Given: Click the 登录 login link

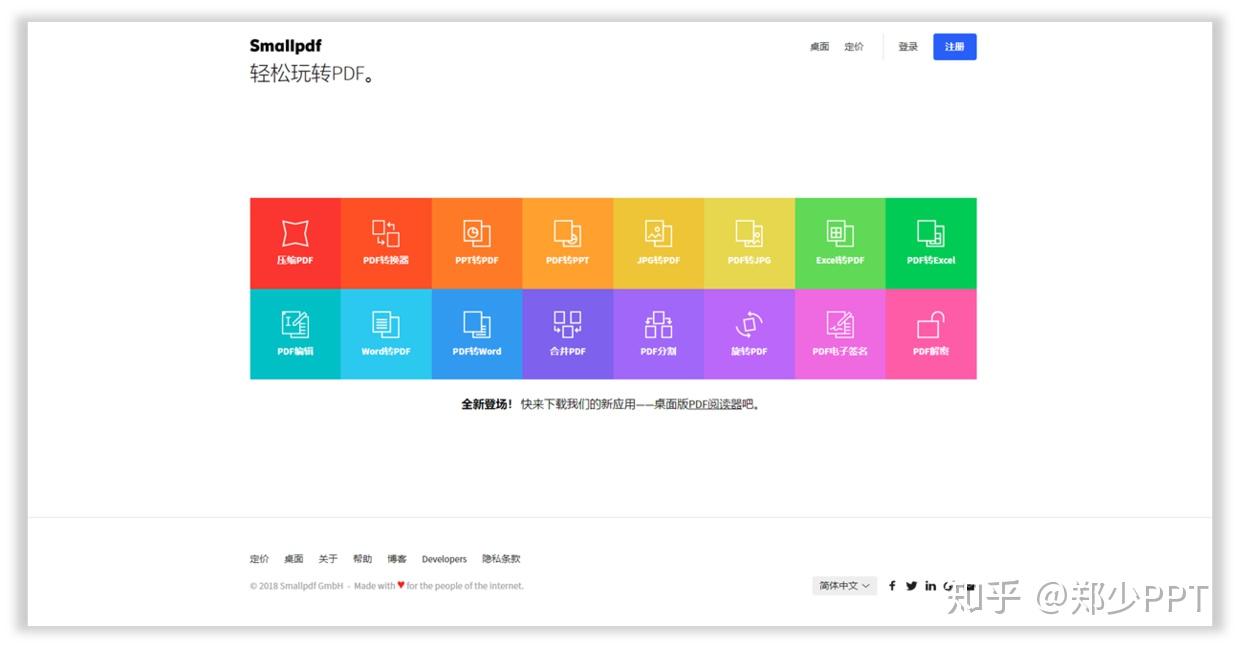Looking at the screenshot, I should [x=908, y=47].
